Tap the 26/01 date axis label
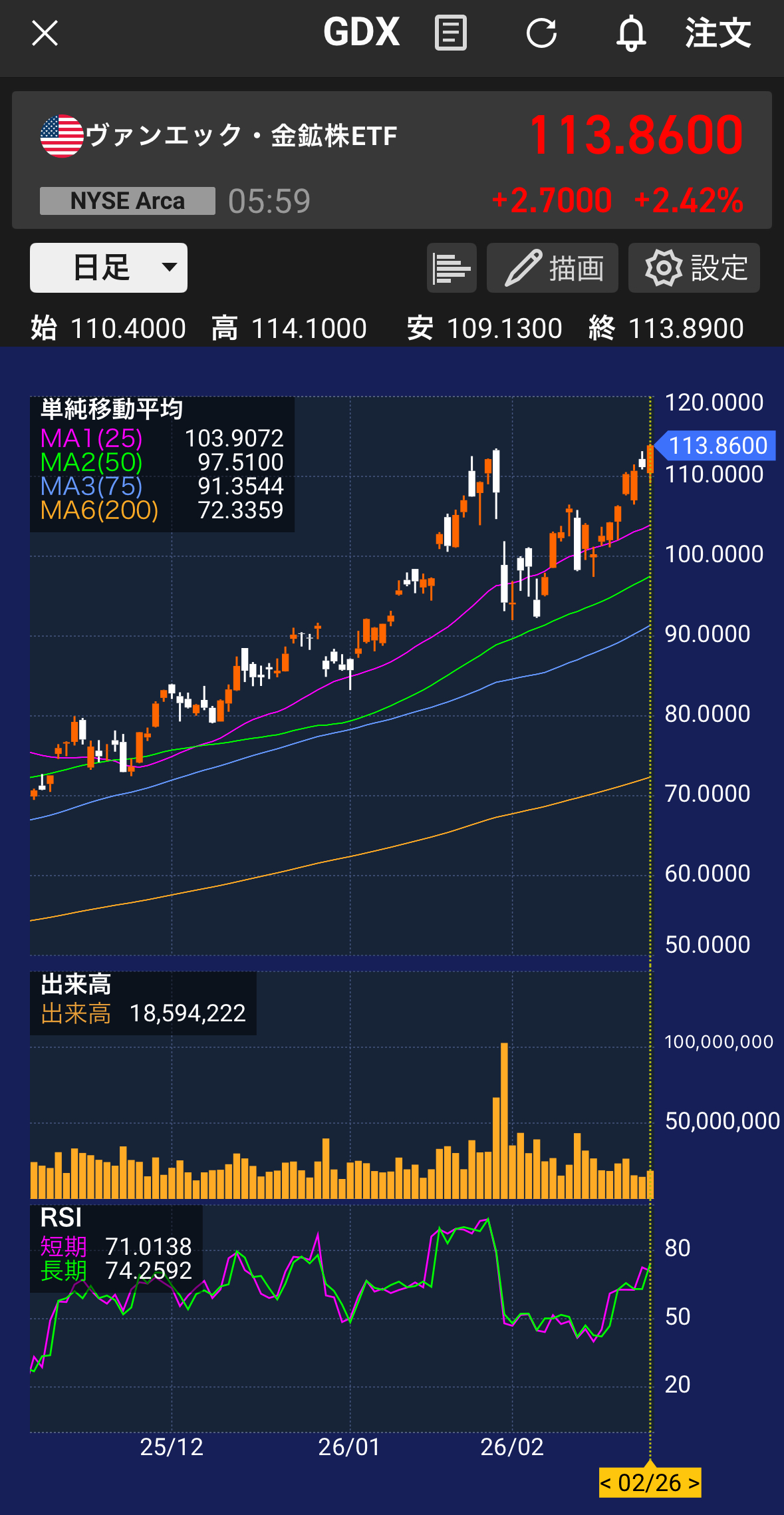The image size is (784, 1515). pos(349,1447)
